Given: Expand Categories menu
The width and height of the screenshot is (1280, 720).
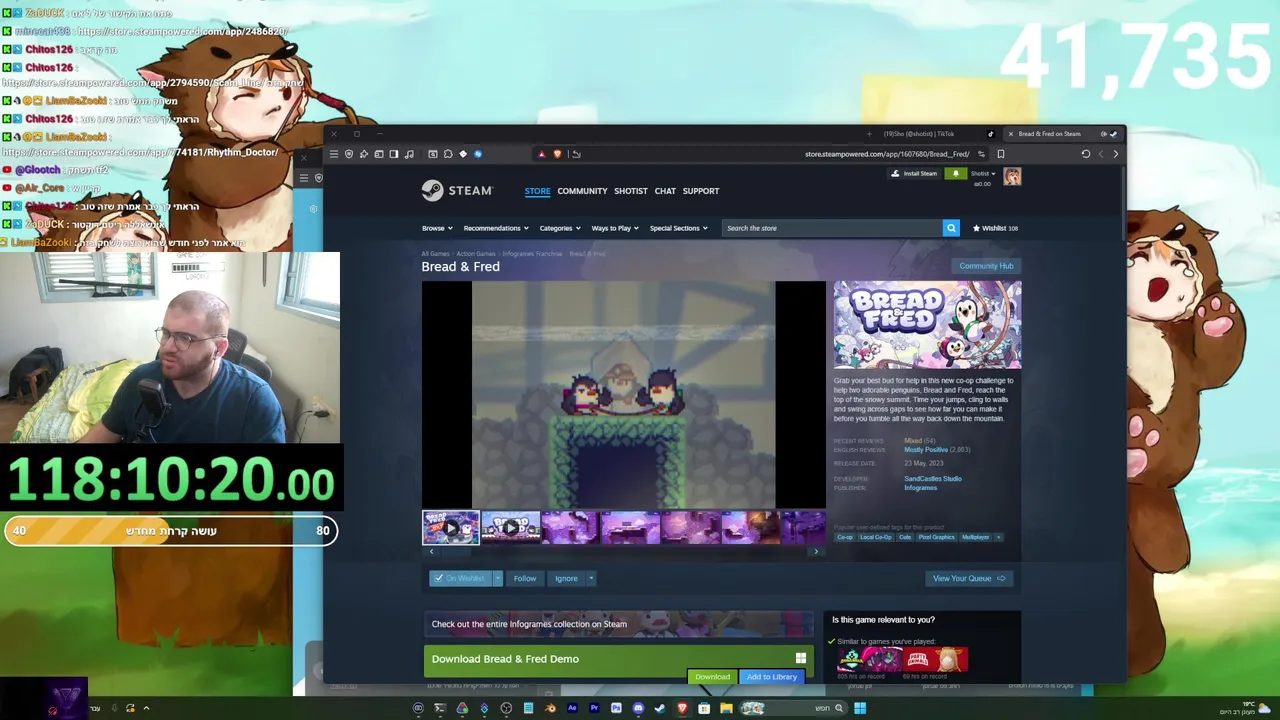Looking at the screenshot, I should pos(560,228).
